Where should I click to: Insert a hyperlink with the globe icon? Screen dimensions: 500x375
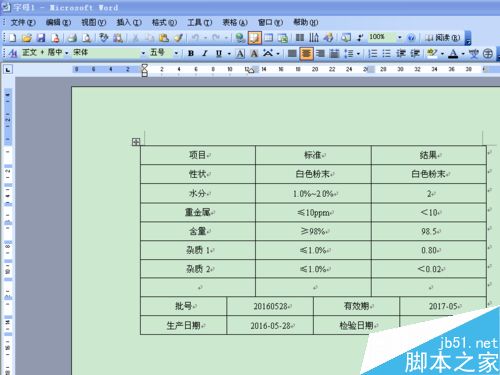tap(240, 38)
